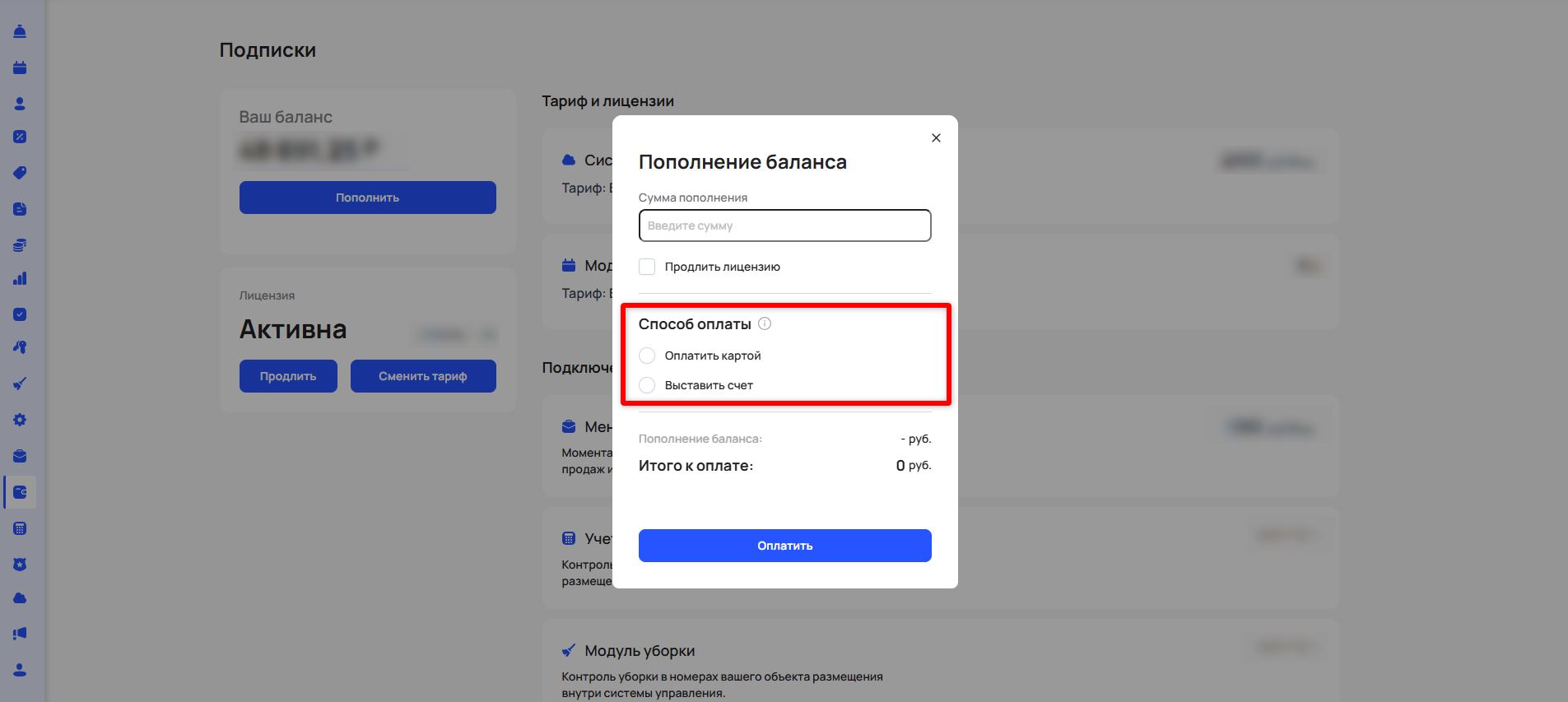Click the Сменить тариф button
1568x702 pixels.
tap(423, 376)
